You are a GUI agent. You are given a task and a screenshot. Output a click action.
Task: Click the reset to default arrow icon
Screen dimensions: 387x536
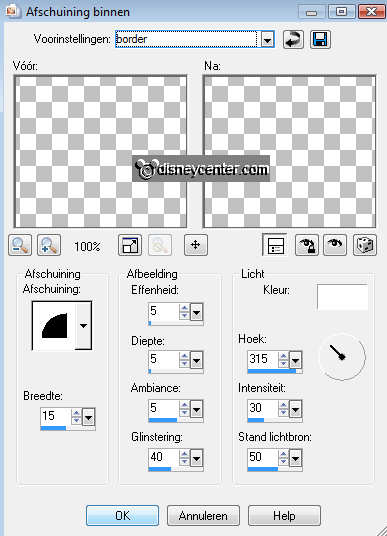point(293,39)
